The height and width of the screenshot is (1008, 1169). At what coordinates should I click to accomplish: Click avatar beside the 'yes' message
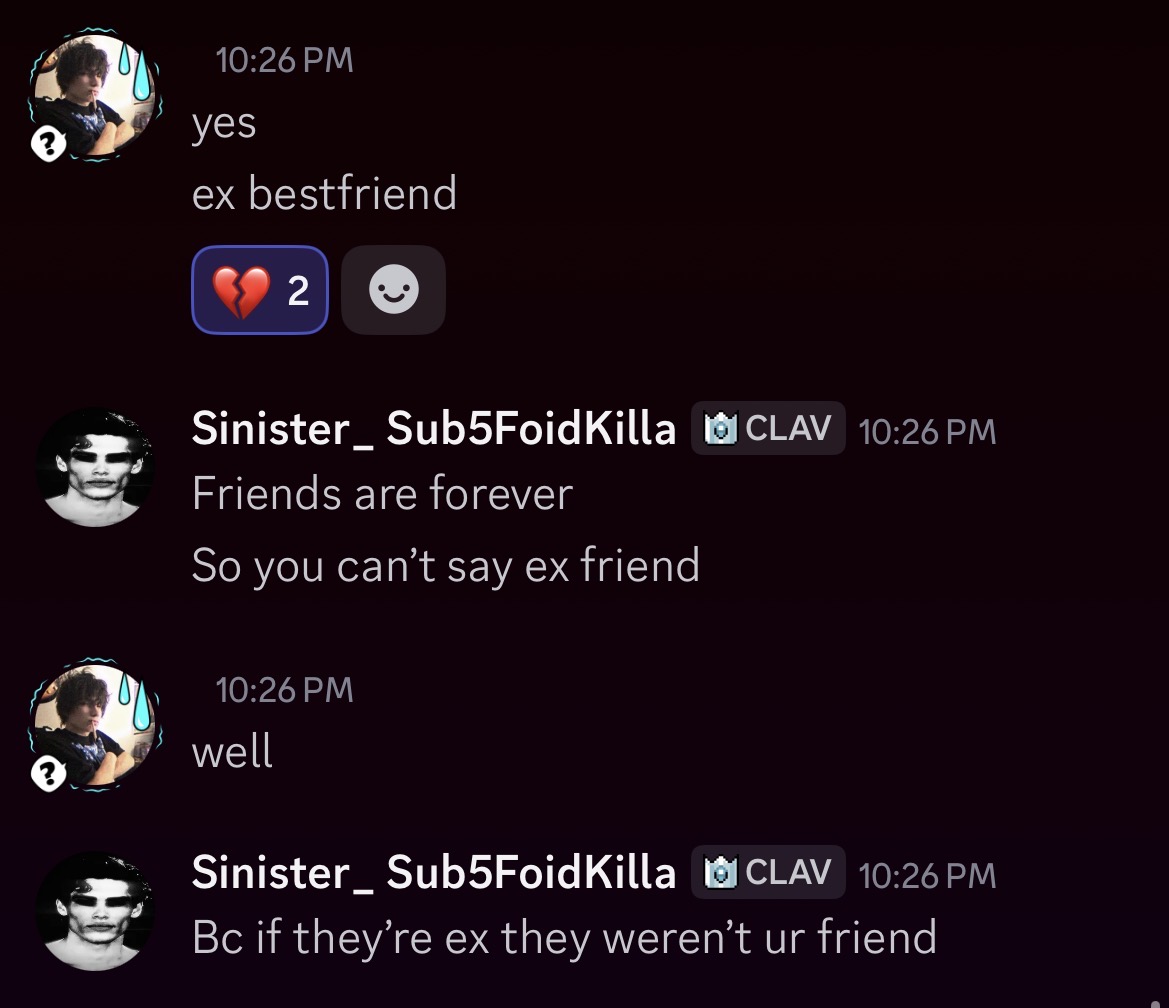point(96,95)
